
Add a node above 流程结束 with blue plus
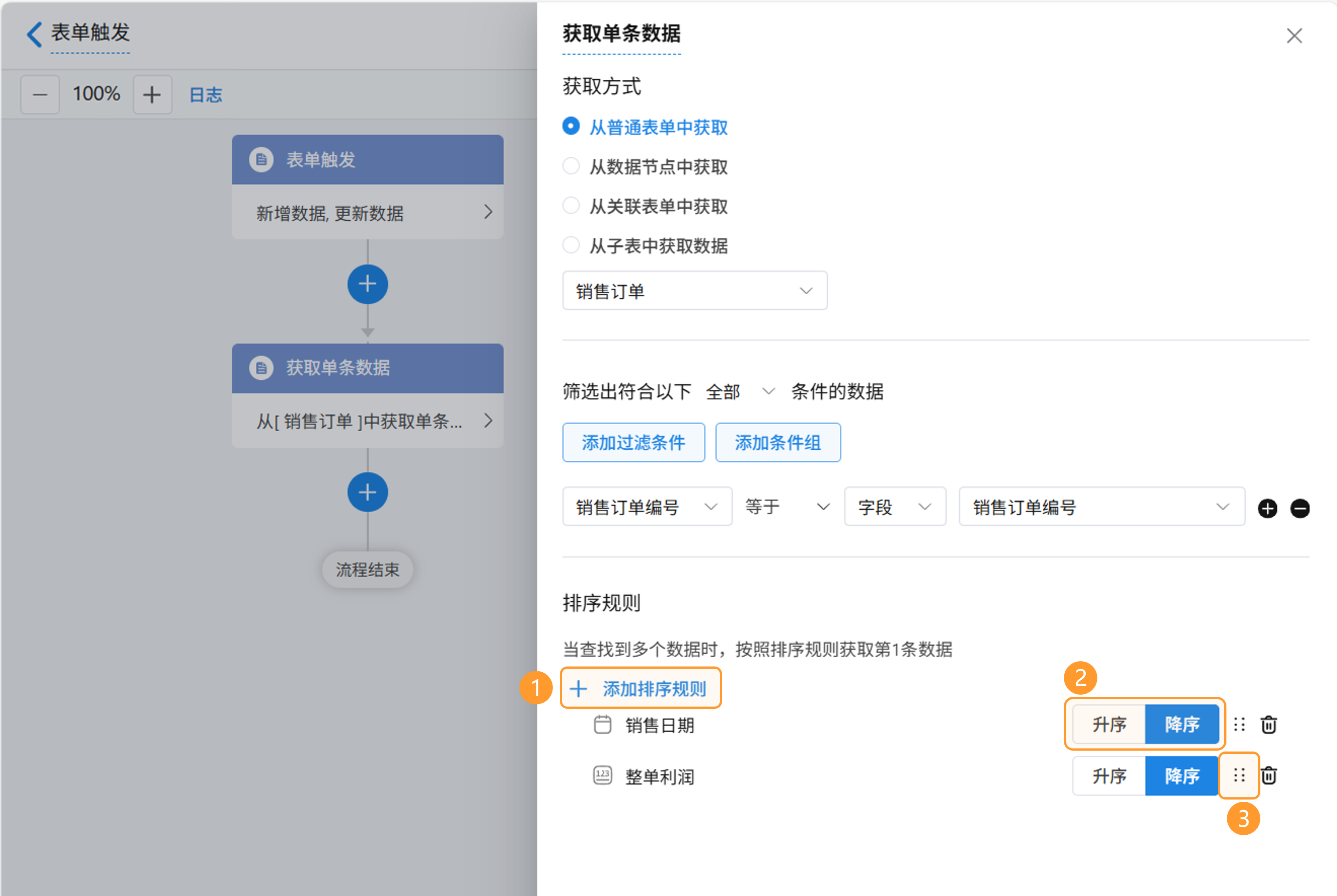click(367, 492)
